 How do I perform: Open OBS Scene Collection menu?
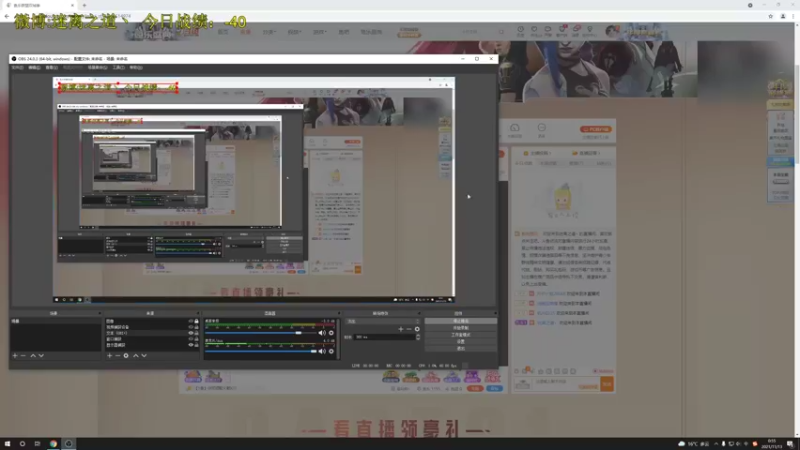(97, 67)
